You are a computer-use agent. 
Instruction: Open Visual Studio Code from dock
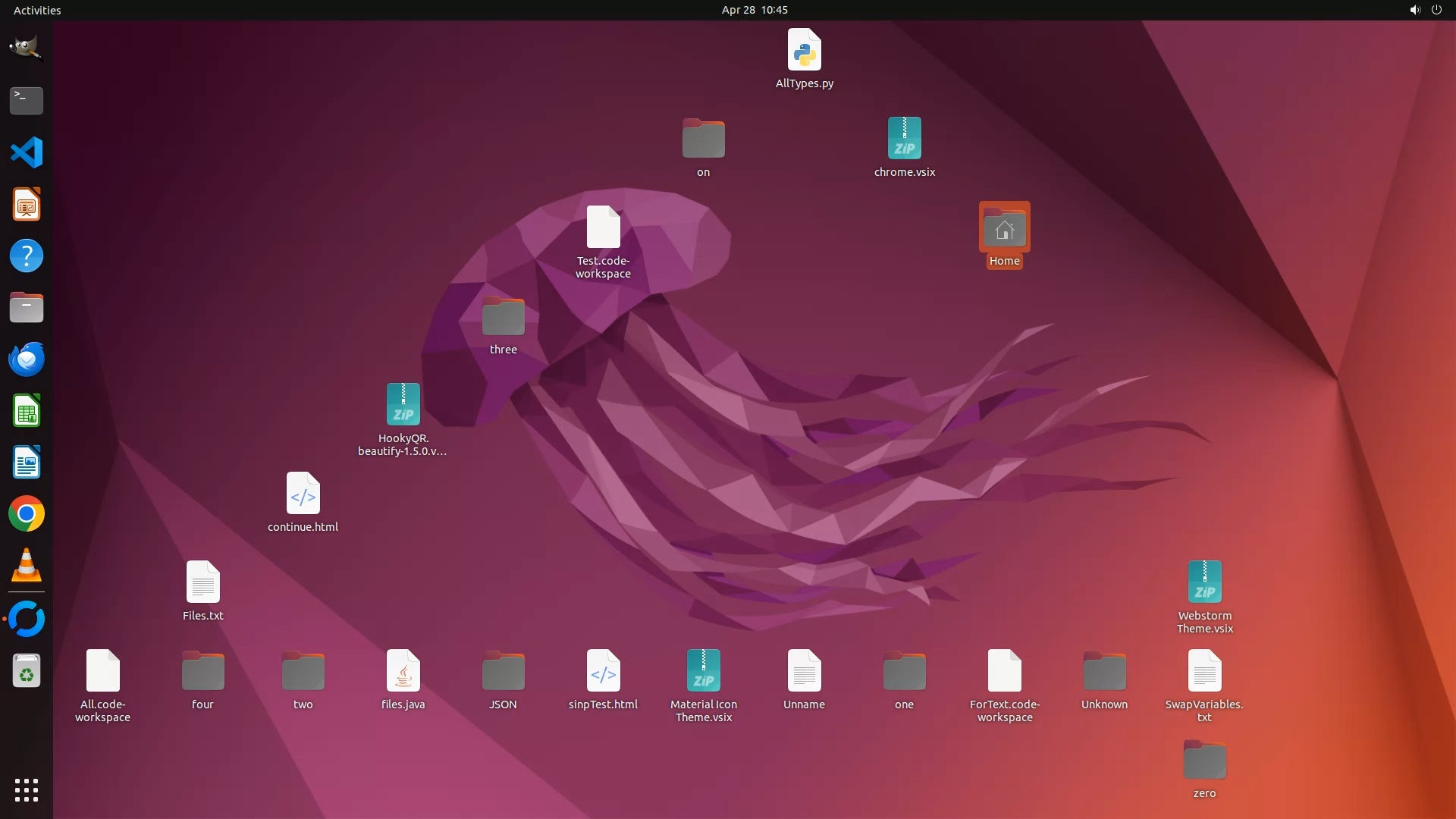pyautogui.click(x=27, y=152)
